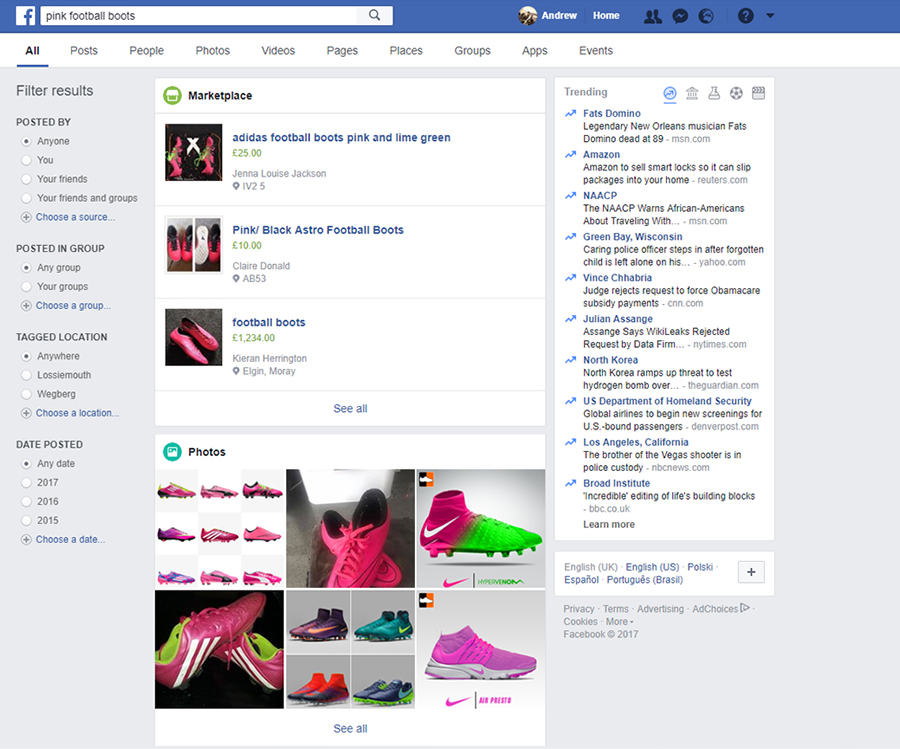The width and height of the screenshot is (900, 749).
Task: Click the pink football boots search field
Action: tap(199, 15)
